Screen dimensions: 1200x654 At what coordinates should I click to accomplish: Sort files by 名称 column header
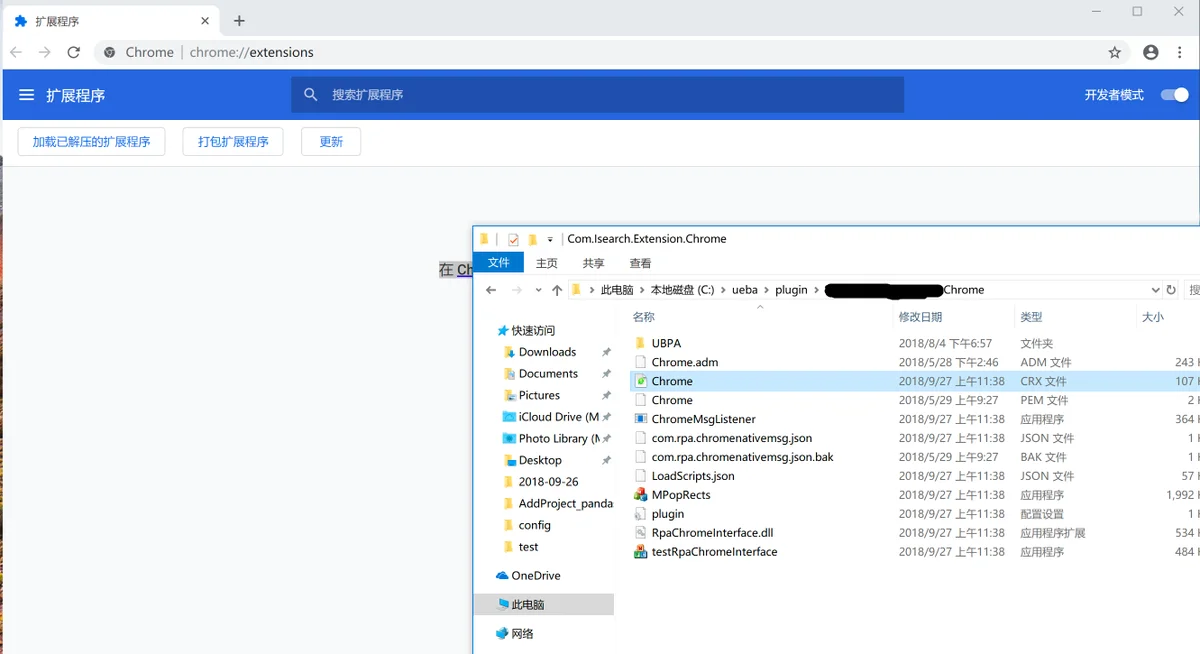click(643, 317)
